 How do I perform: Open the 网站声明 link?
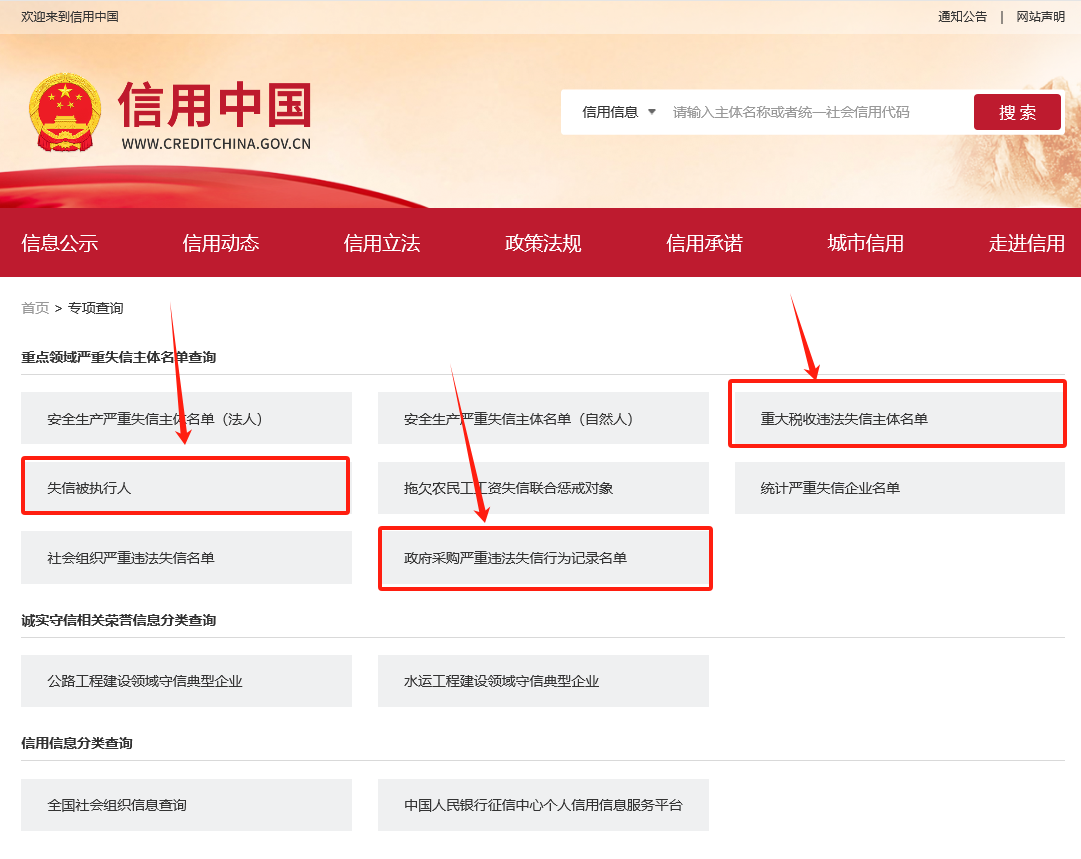click(1040, 17)
